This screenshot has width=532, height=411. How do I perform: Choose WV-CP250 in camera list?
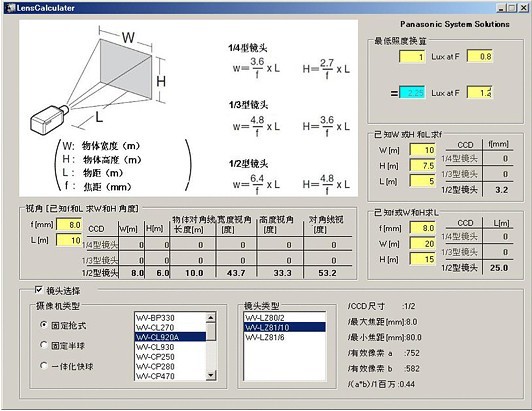click(x=170, y=357)
